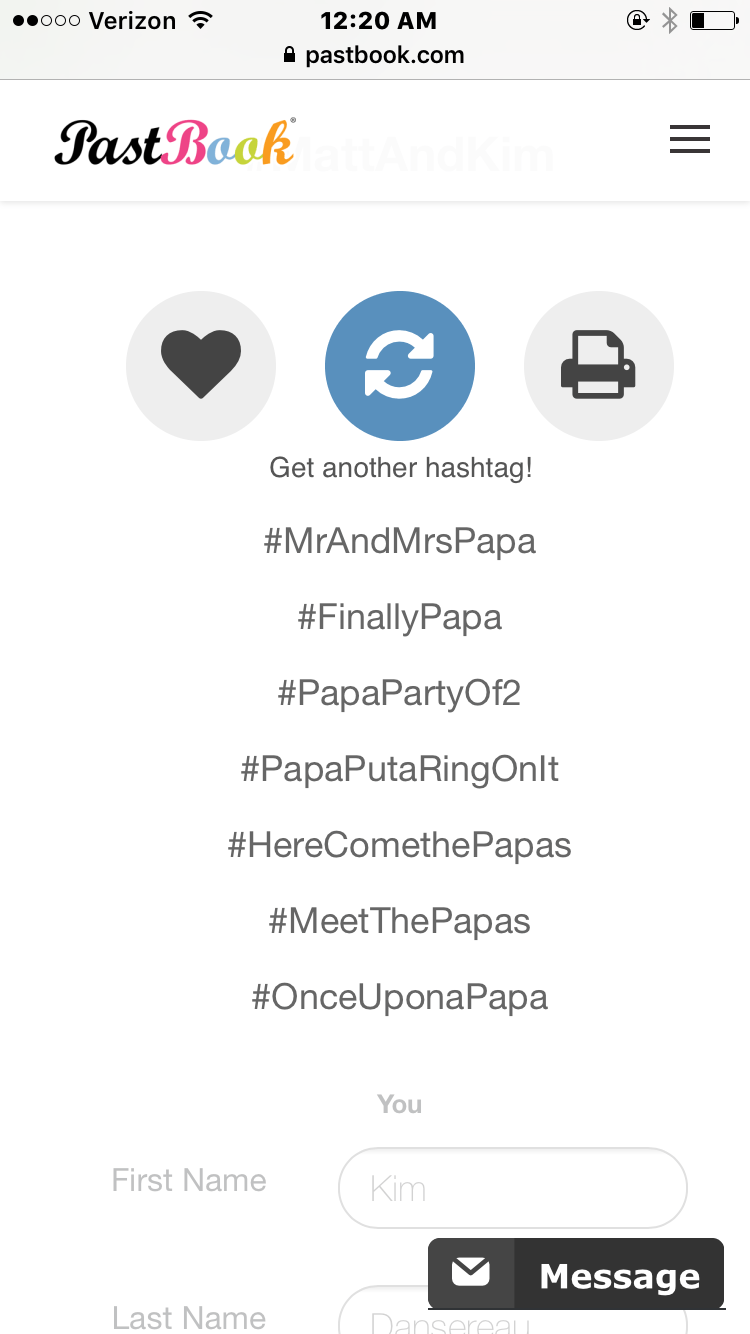Select the #OnceUponaPapa hashtag
The height and width of the screenshot is (1334, 750).
pyautogui.click(x=400, y=997)
